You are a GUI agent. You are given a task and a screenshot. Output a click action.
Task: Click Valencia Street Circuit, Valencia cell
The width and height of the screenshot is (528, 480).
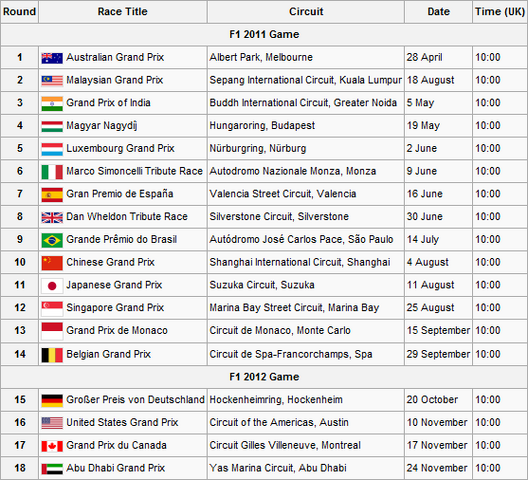point(306,194)
